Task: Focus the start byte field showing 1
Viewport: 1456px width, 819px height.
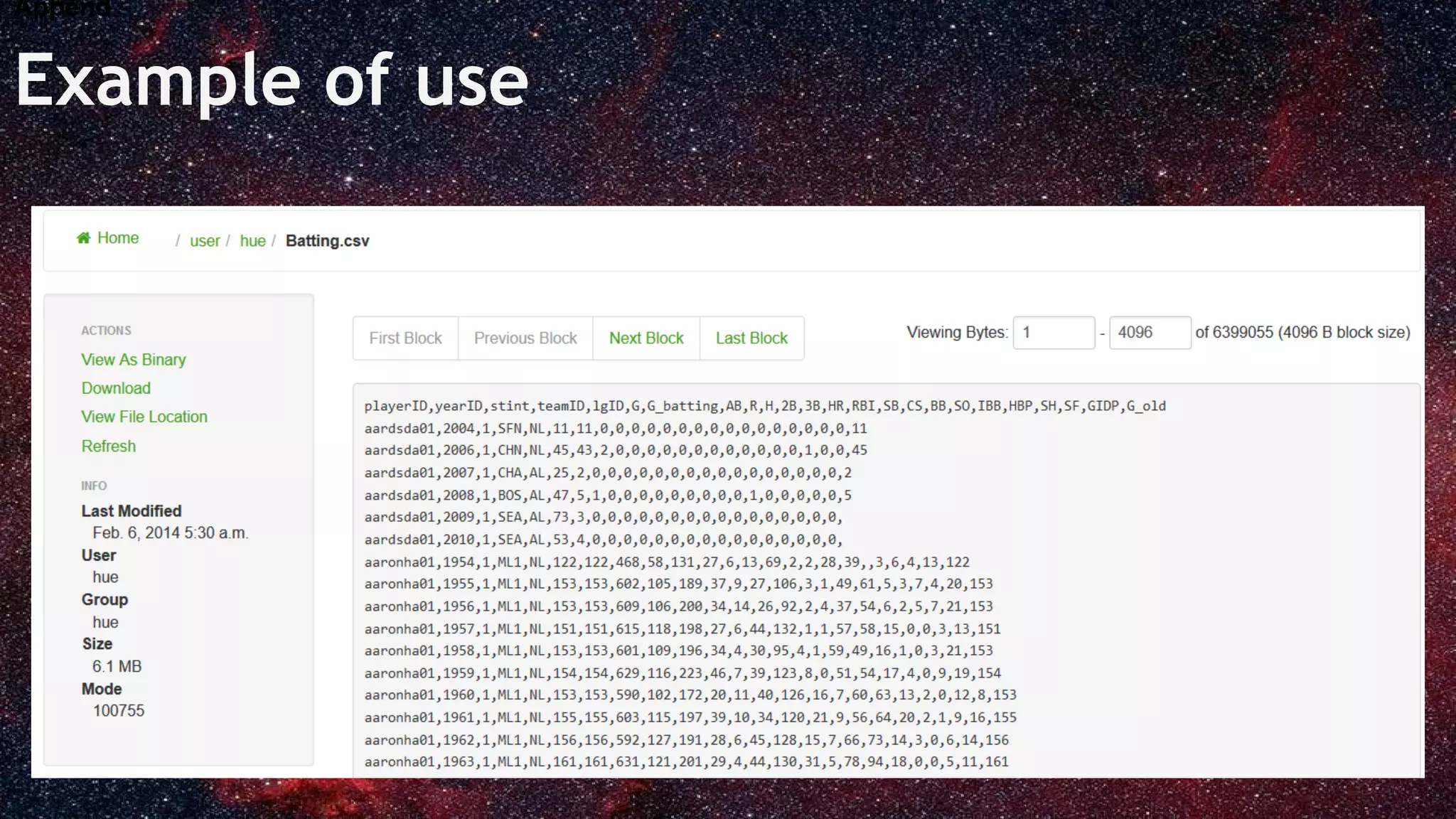Action: pos(1054,333)
